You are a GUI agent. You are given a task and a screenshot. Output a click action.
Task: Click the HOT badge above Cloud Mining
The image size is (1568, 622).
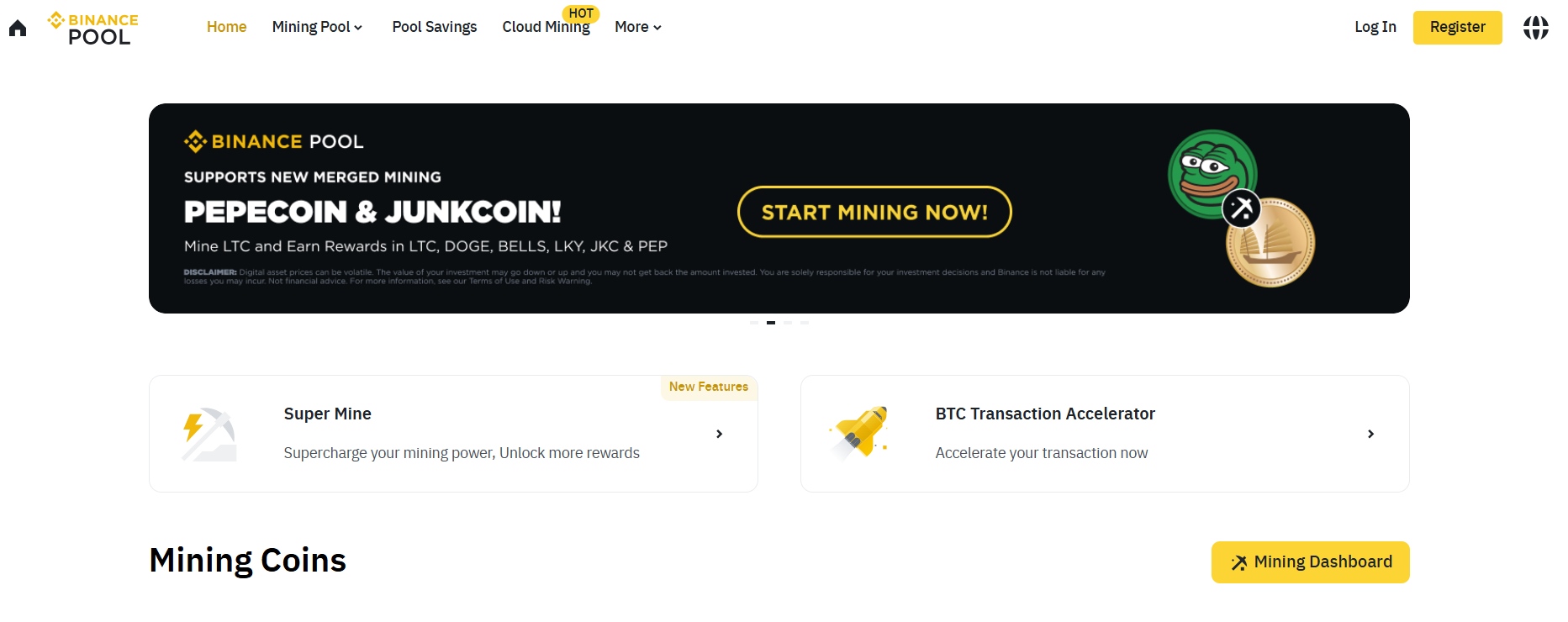click(x=581, y=13)
